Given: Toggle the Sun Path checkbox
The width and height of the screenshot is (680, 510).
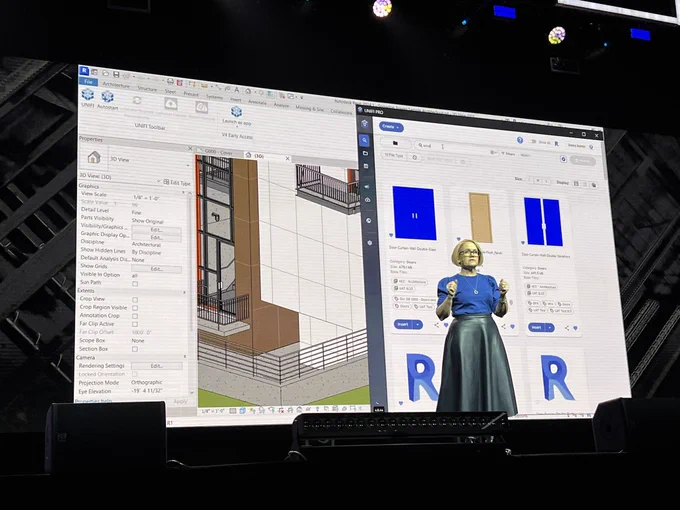Looking at the screenshot, I should tap(135, 284).
